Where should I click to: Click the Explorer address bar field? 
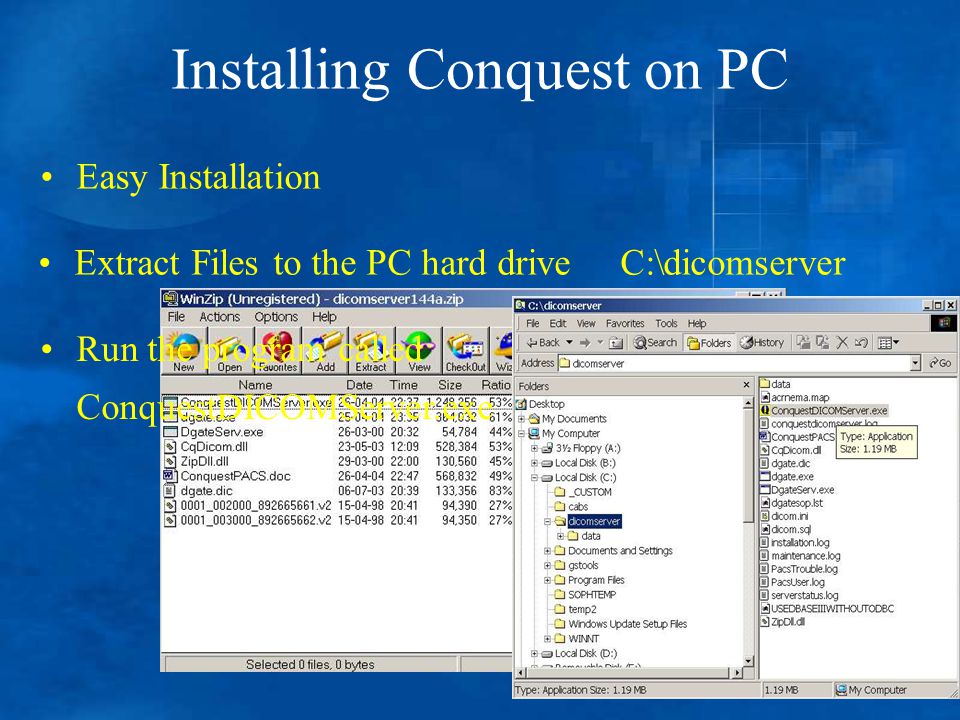739,363
